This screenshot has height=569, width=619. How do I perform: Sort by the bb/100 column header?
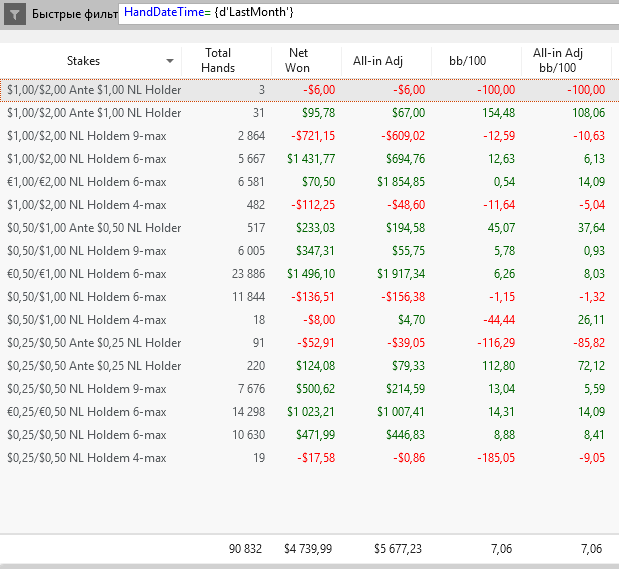point(467,61)
